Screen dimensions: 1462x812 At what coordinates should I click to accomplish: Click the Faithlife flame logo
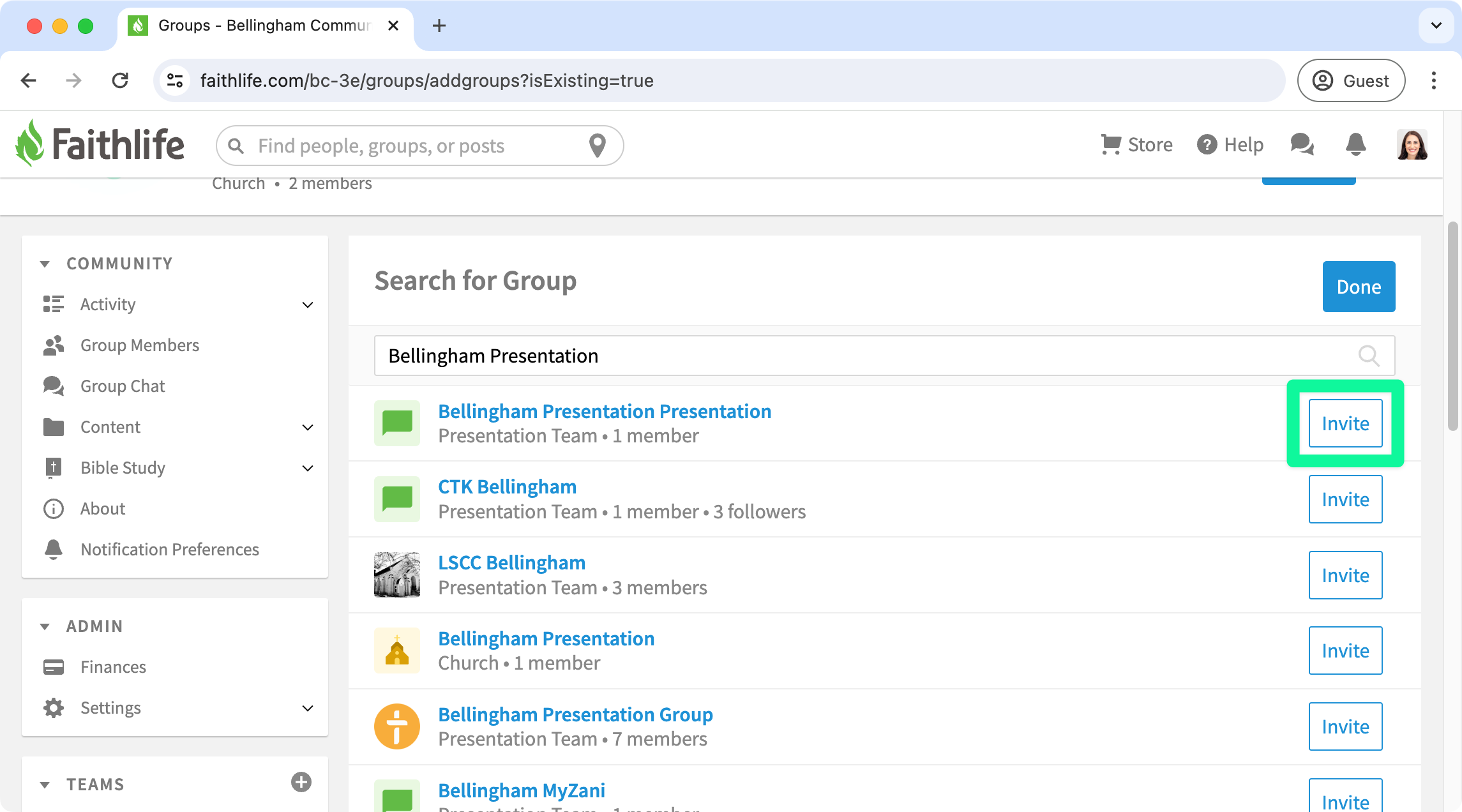29,144
